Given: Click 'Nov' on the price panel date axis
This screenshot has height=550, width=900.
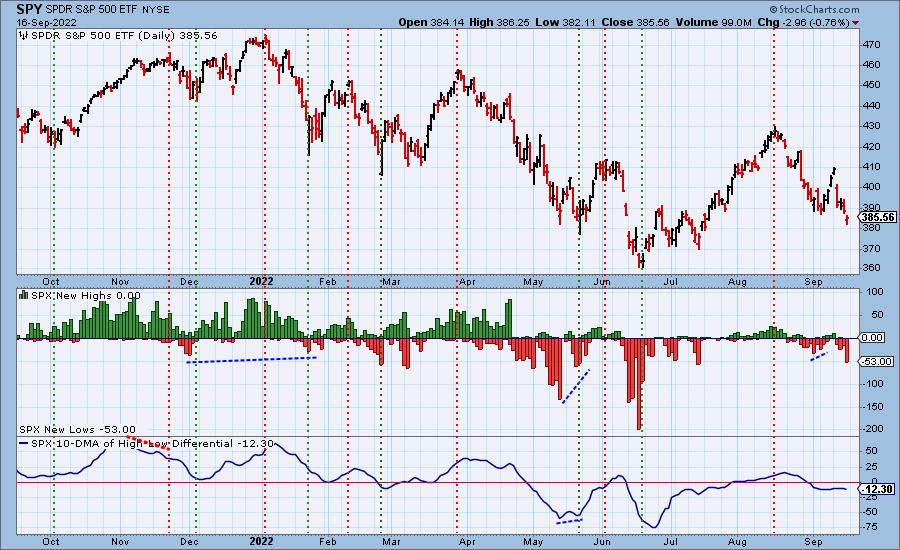Looking at the screenshot, I should tap(120, 281).
